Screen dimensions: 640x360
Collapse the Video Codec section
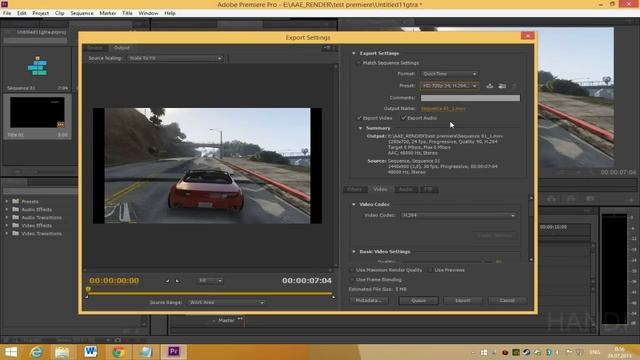point(354,204)
